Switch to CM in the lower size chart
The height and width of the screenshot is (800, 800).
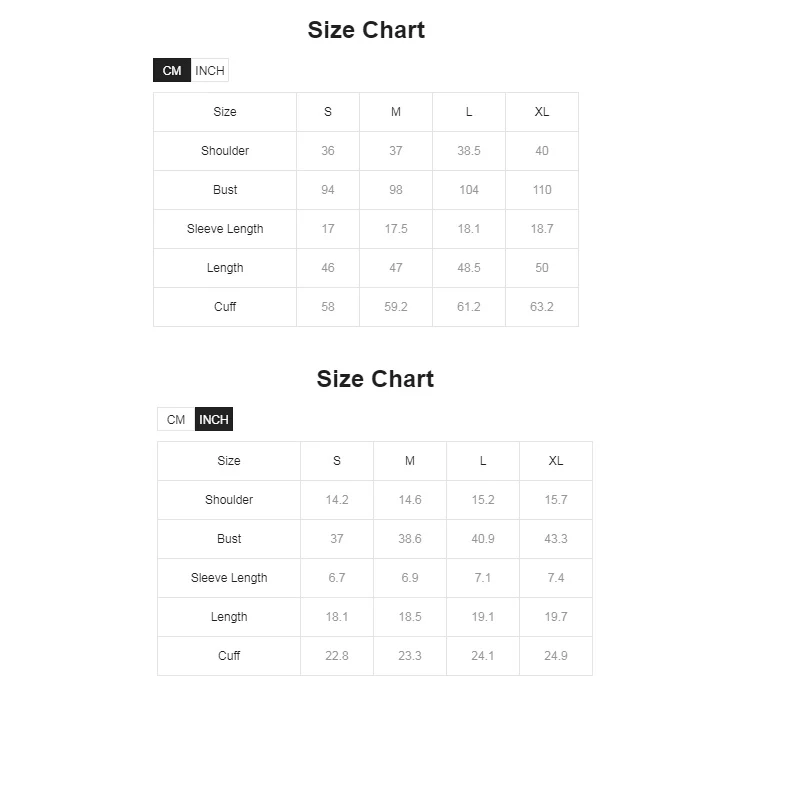click(x=176, y=420)
